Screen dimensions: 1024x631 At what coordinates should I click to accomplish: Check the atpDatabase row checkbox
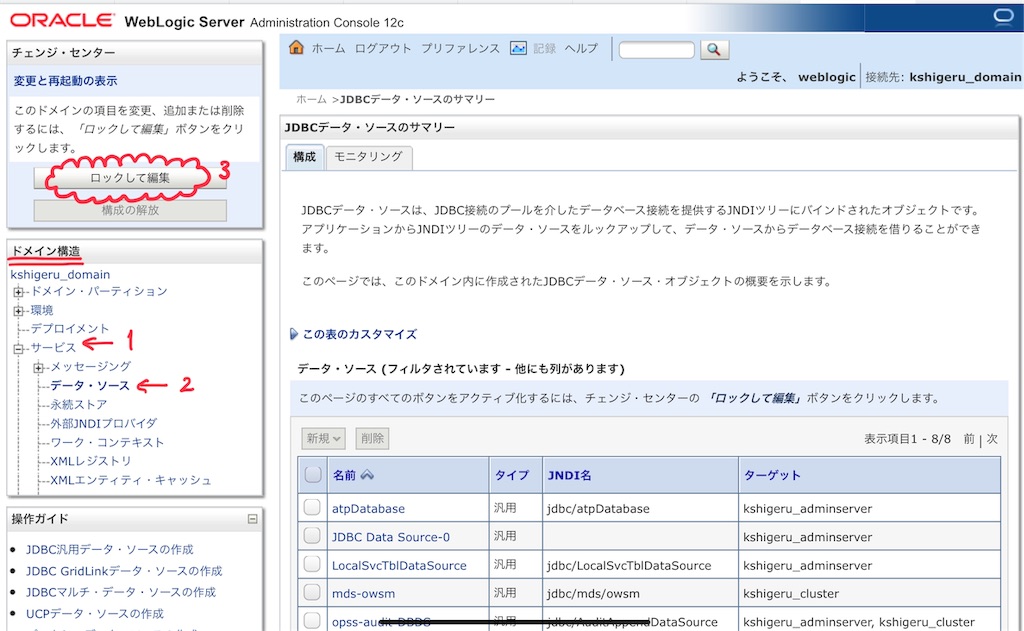[312, 507]
